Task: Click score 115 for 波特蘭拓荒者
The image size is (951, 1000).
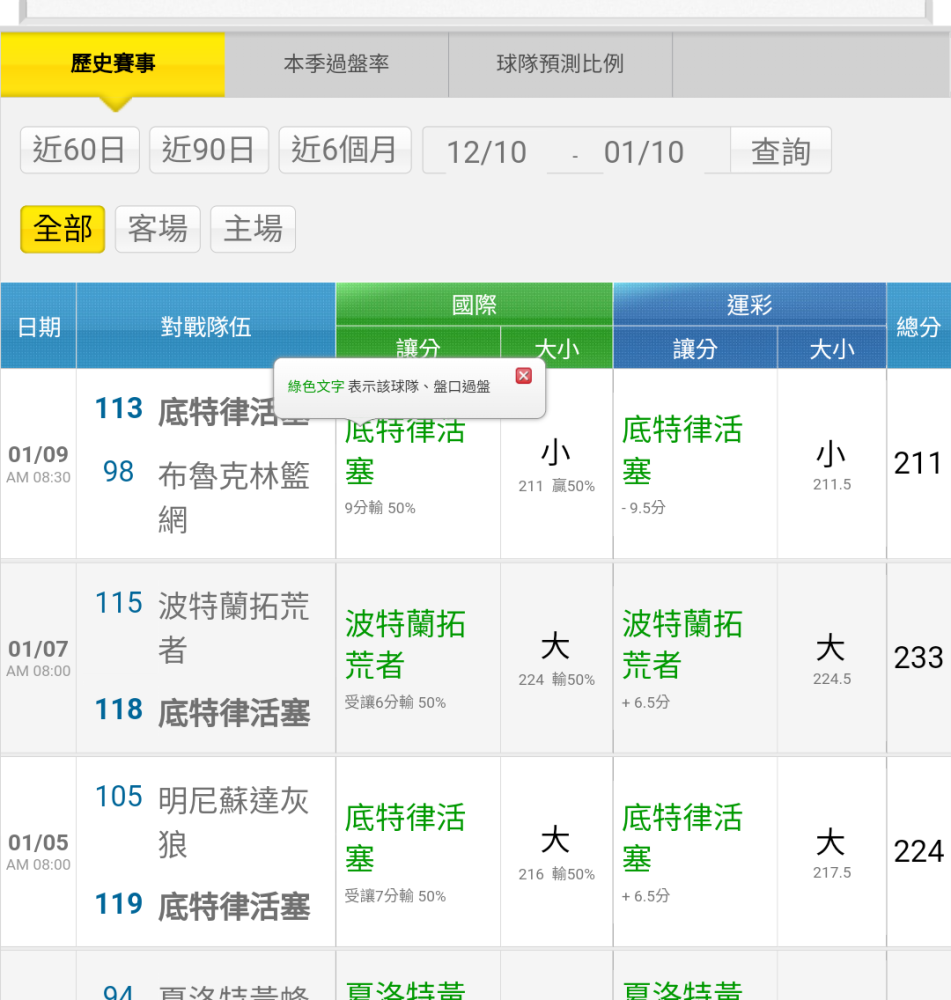Action: tap(119, 603)
